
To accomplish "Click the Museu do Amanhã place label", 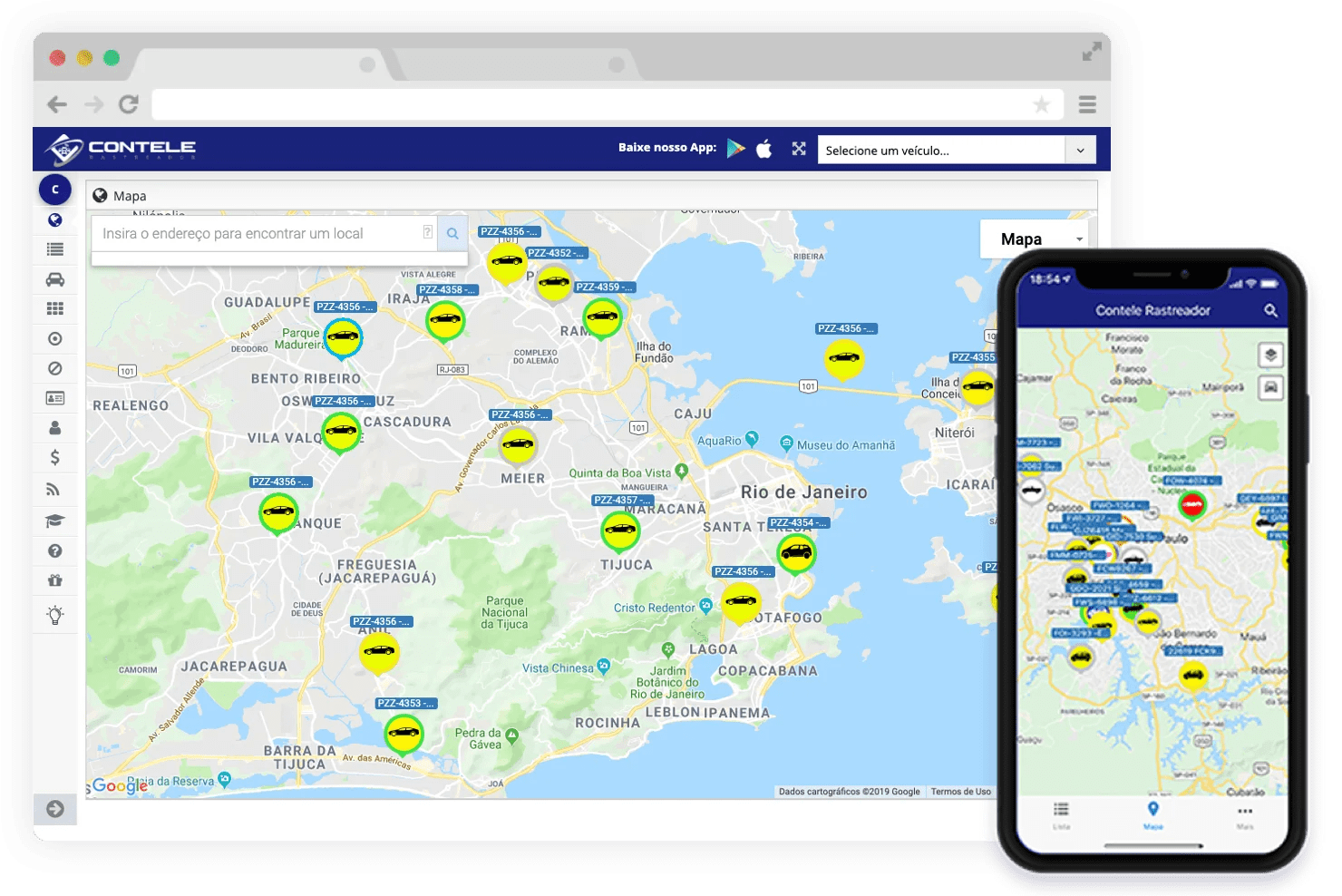I will [x=845, y=445].
